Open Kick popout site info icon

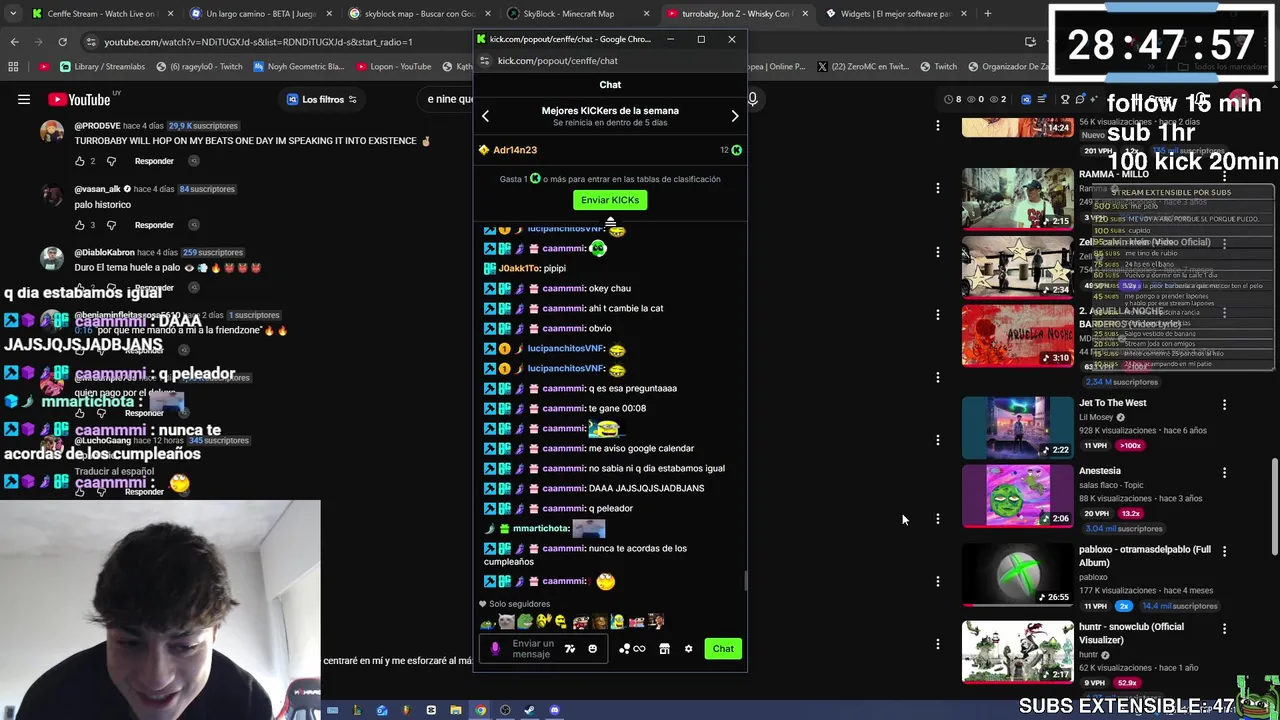click(x=484, y=60)
